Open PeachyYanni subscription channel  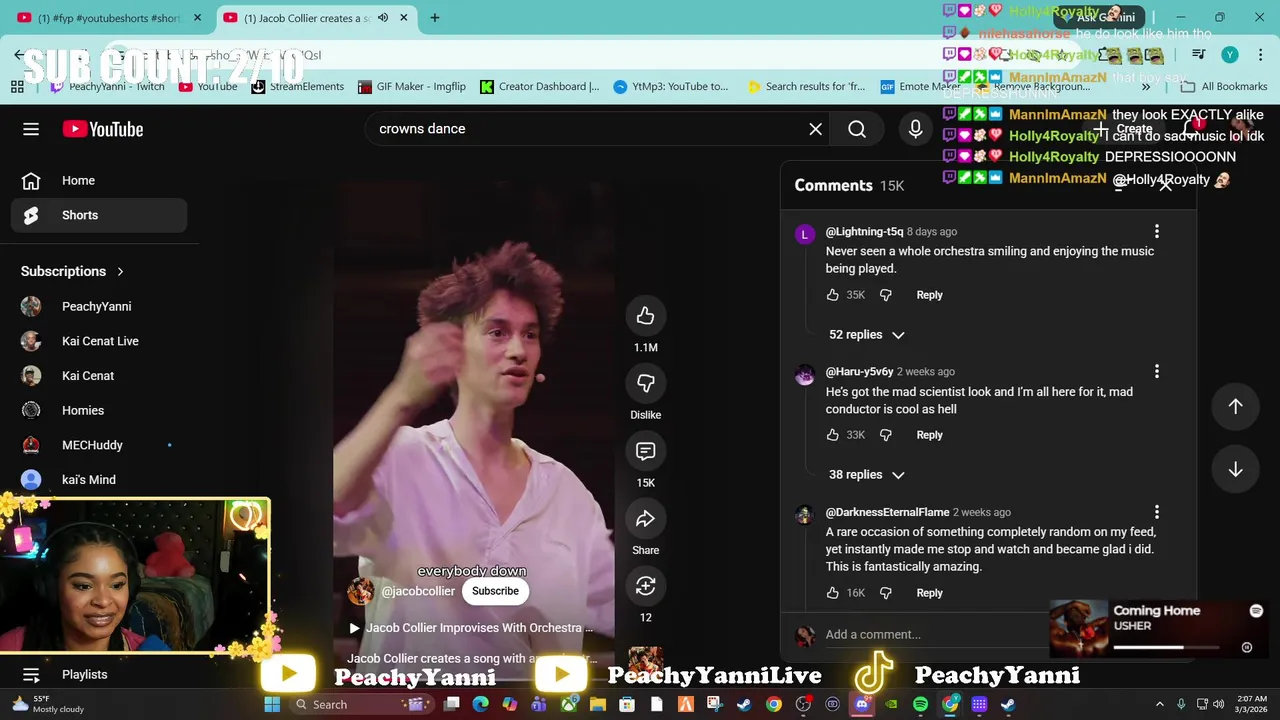click(x=96, y=307)
